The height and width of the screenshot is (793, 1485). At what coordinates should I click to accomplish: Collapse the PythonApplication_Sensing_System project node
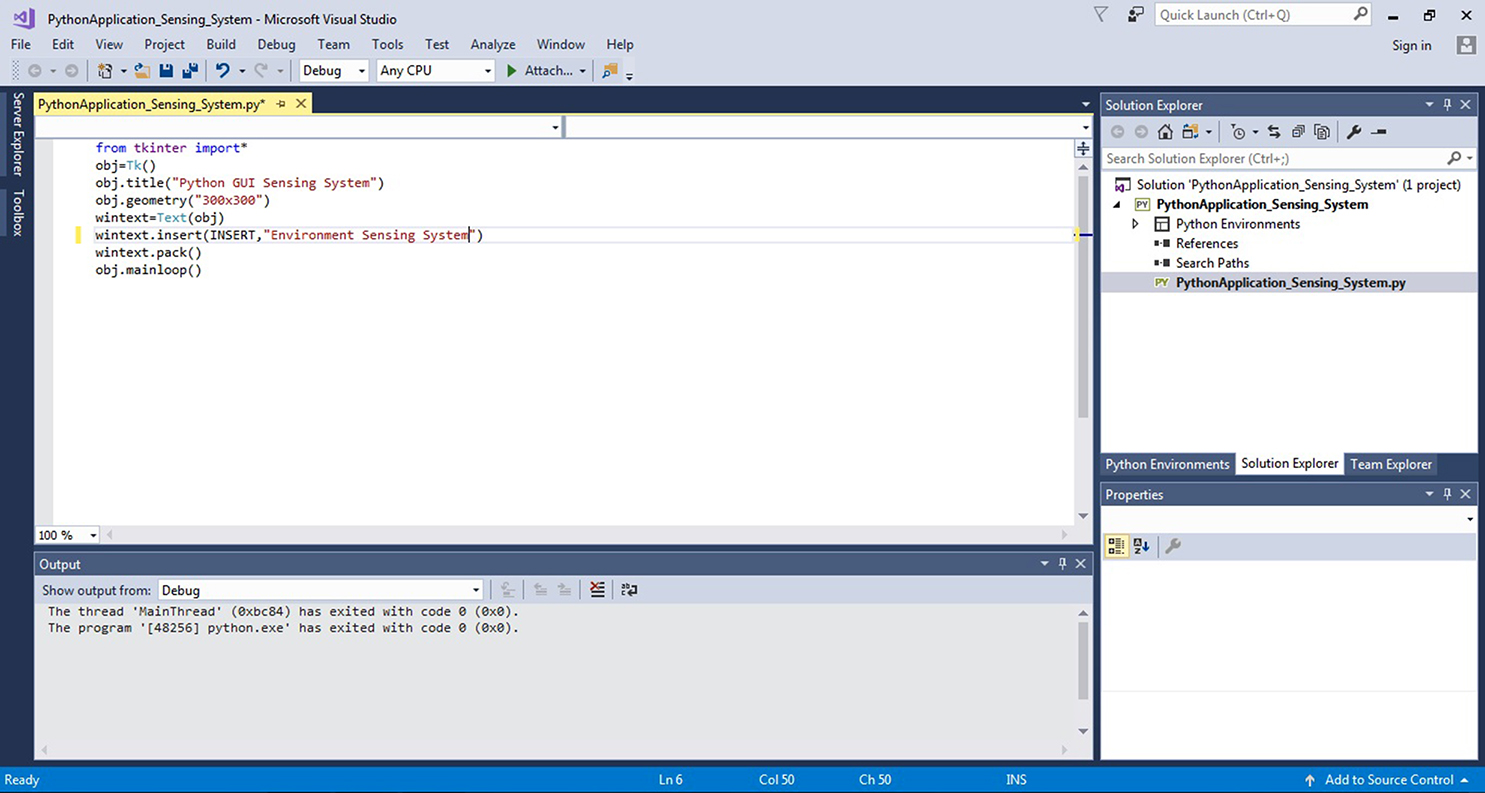point(1119,205)
